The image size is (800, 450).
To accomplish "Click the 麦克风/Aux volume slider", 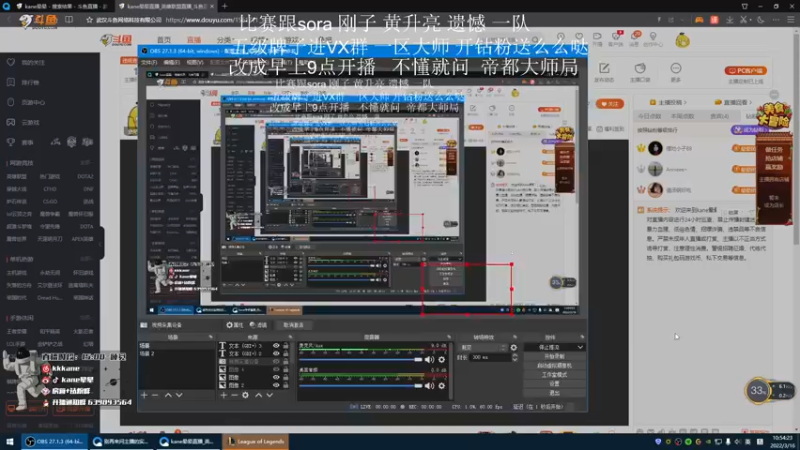I will pos(361,360).
